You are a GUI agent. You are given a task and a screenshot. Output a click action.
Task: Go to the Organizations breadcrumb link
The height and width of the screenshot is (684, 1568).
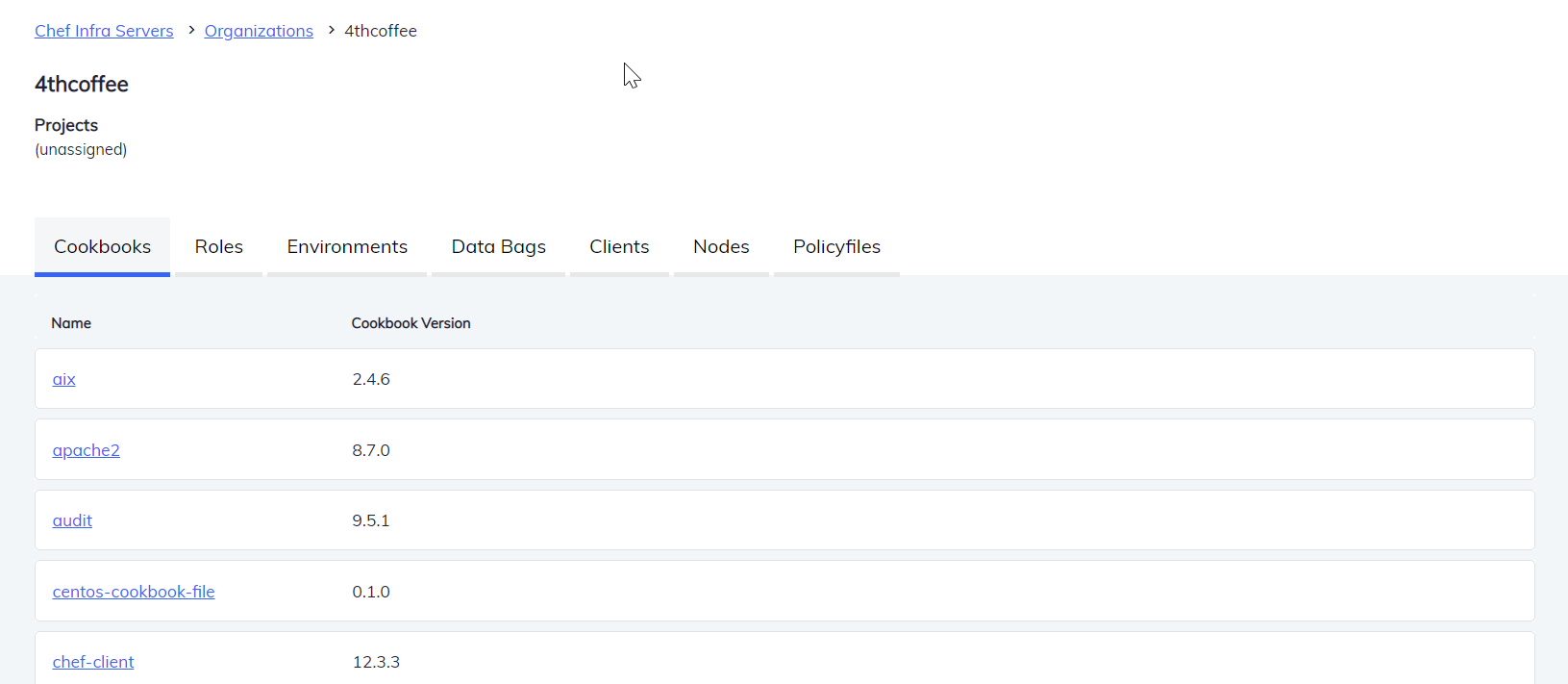click(259, 31)
